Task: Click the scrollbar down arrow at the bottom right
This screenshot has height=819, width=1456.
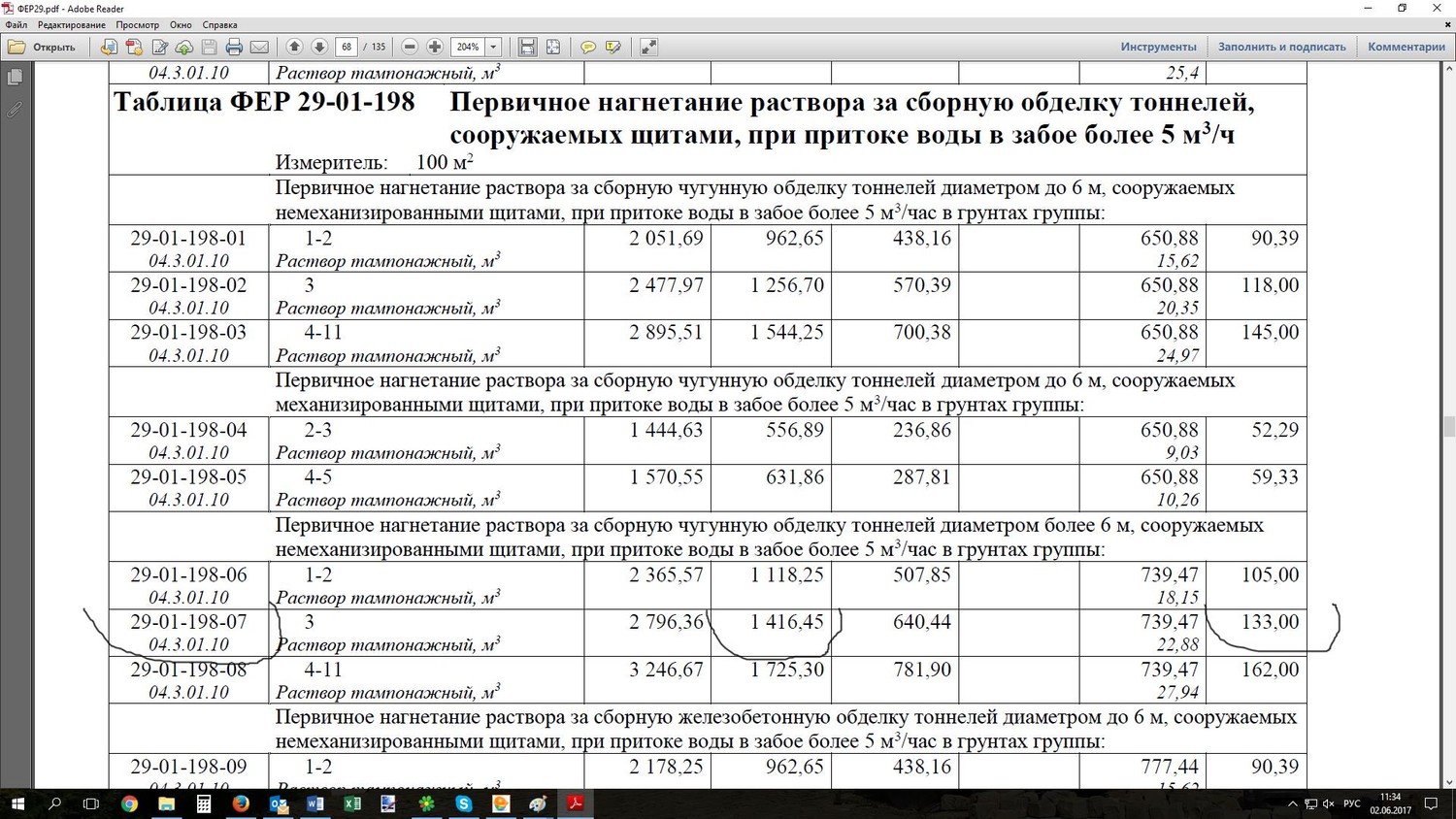Action: (1448, 782)
